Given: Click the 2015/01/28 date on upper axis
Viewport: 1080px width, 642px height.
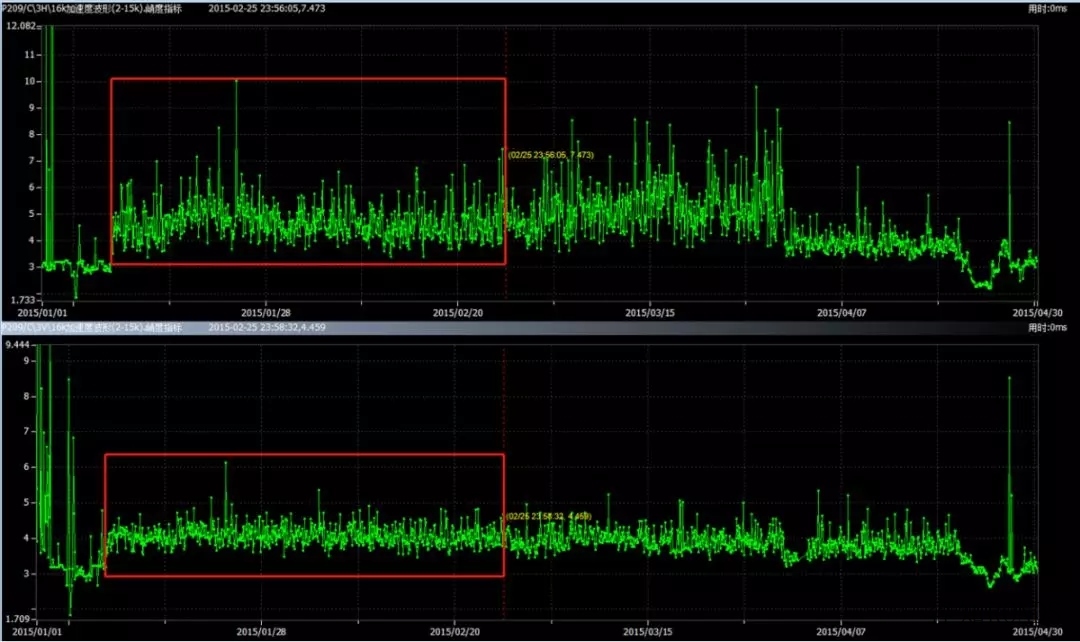Looking at the screenshot, I should (x=266, y=312).
